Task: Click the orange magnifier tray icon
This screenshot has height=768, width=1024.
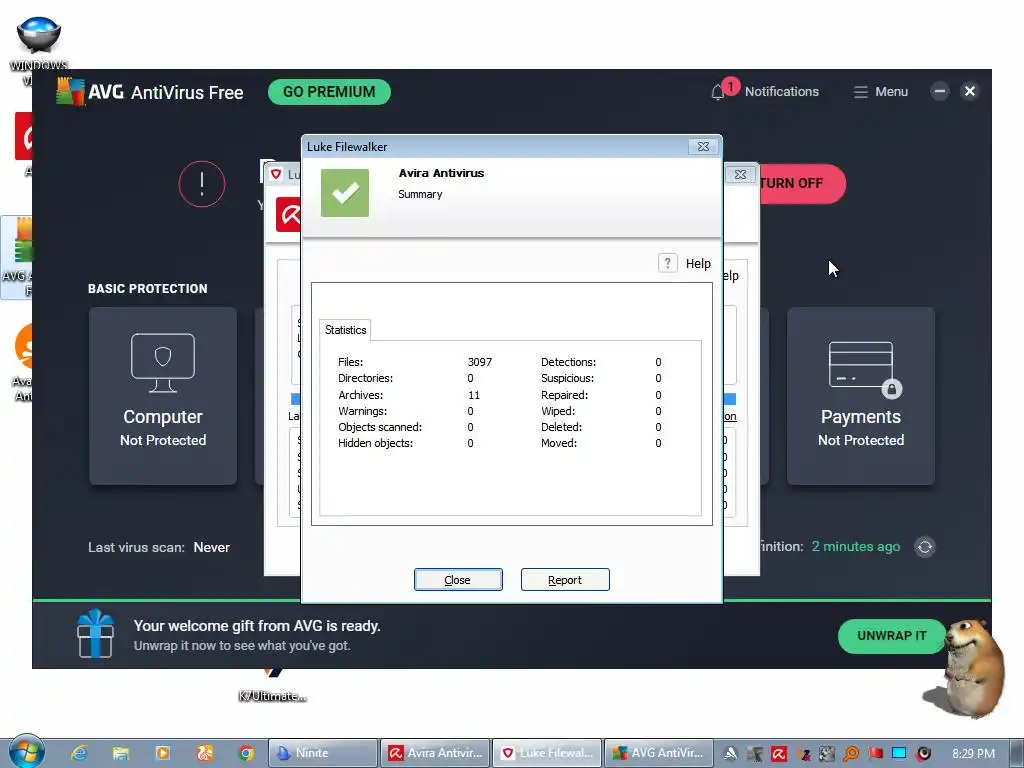Action: [851, 754]
